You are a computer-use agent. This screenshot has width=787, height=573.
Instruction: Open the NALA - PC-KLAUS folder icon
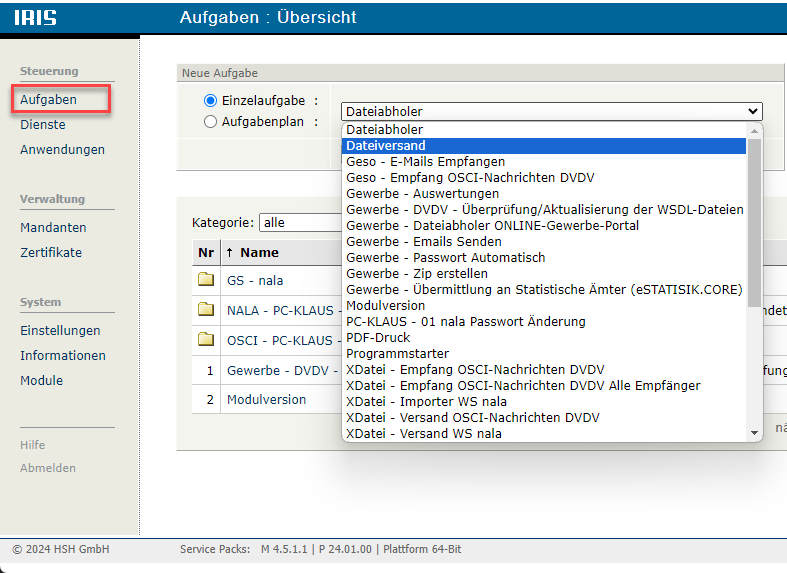coord(206,310)
